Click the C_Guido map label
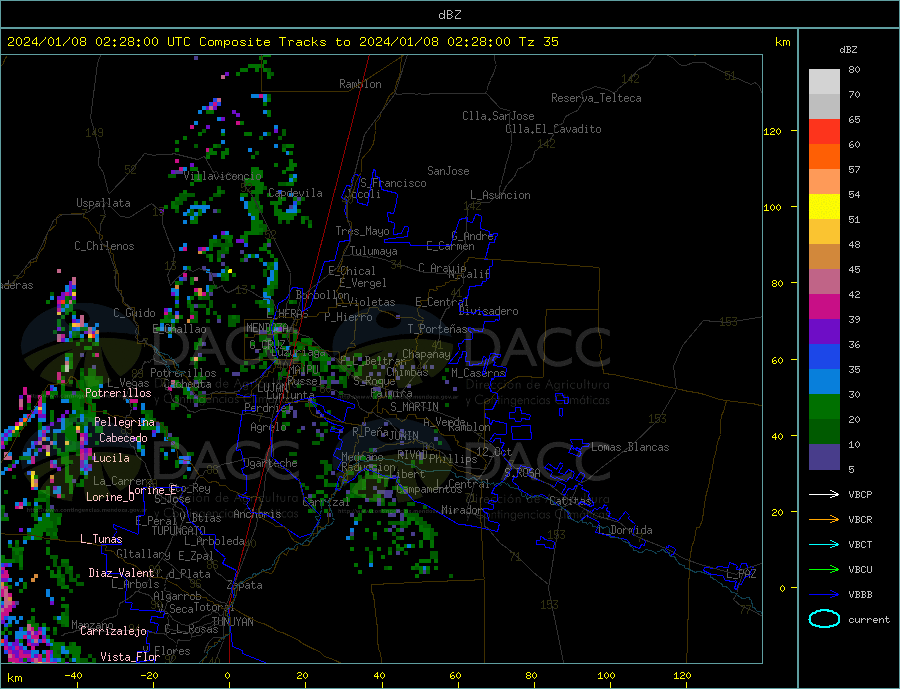900x689 pixels. pyautogui.click(x=134, y=313)
